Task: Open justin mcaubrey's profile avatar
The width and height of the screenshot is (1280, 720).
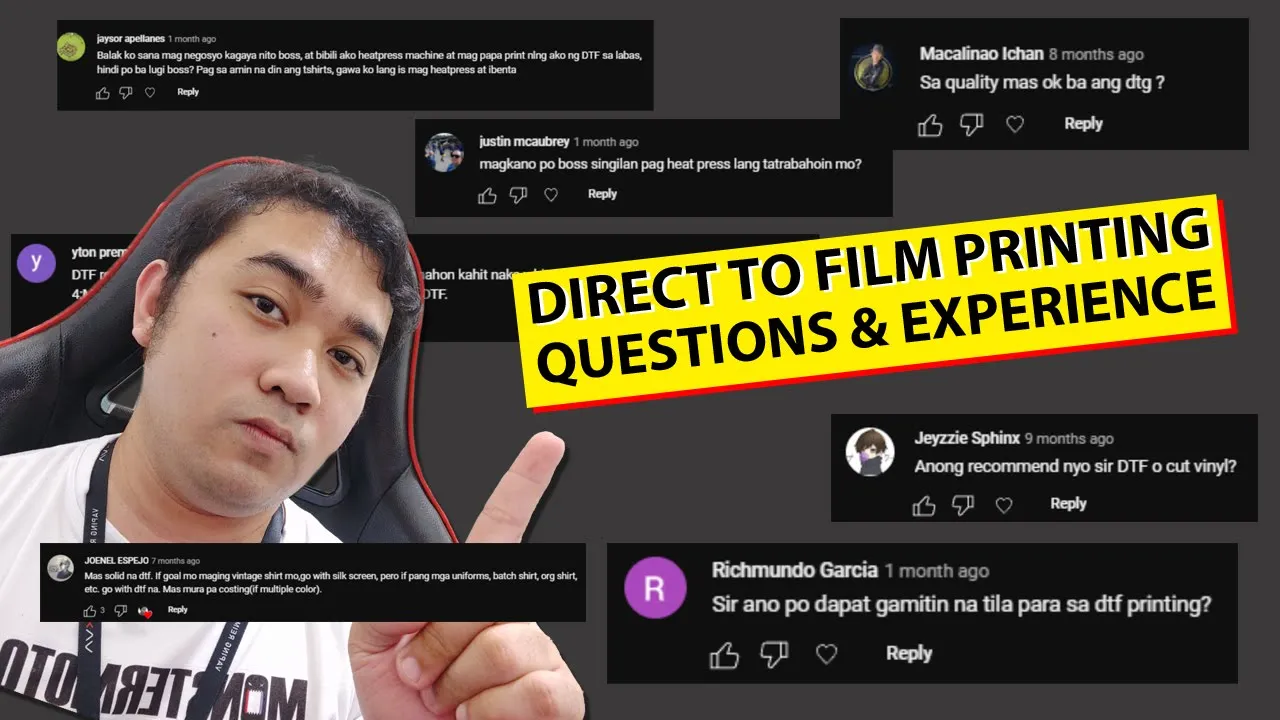Action: [x=443, y=152]
